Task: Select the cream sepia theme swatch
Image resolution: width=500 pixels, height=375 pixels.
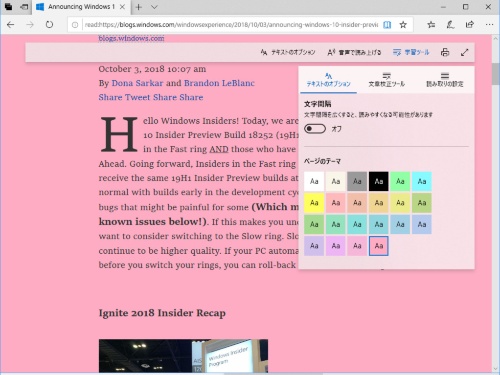Action: pyautogui.click(x=336, y=181)
